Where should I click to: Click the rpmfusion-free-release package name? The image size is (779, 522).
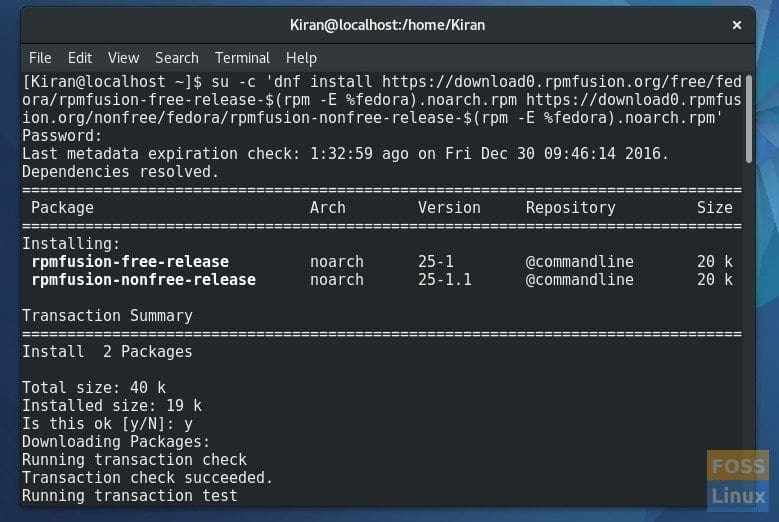pos(130,262)
